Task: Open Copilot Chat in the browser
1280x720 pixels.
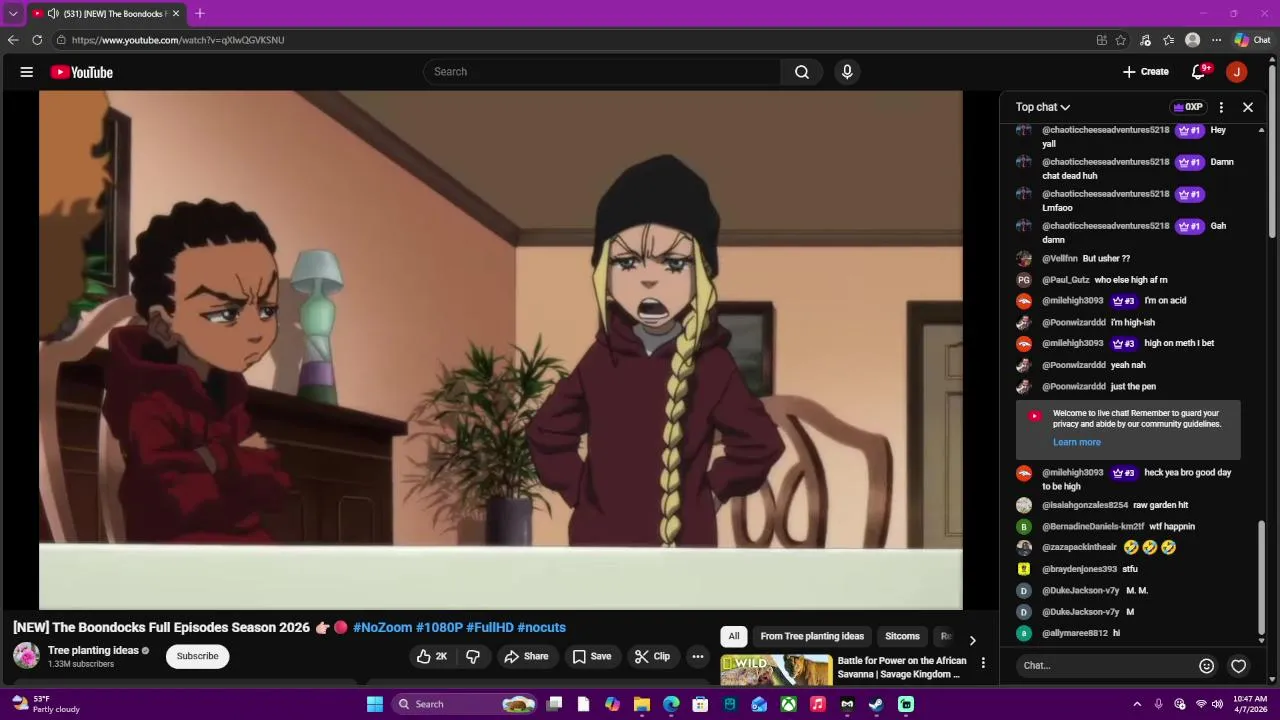Action: [x=1252, y=40]
